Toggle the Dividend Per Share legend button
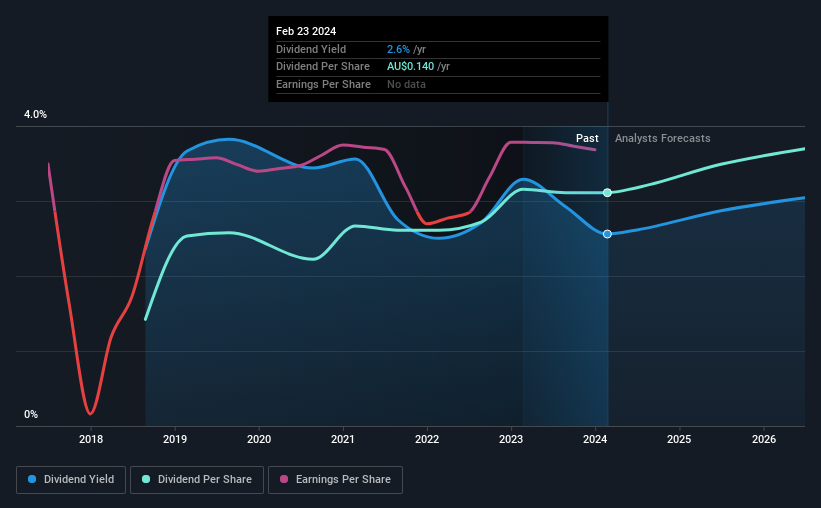821x508 pixels. tap(197, 480)
